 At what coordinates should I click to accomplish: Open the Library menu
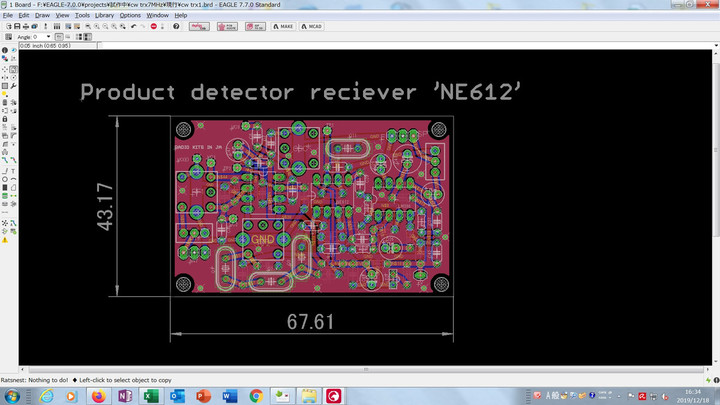tap(104, 15)
